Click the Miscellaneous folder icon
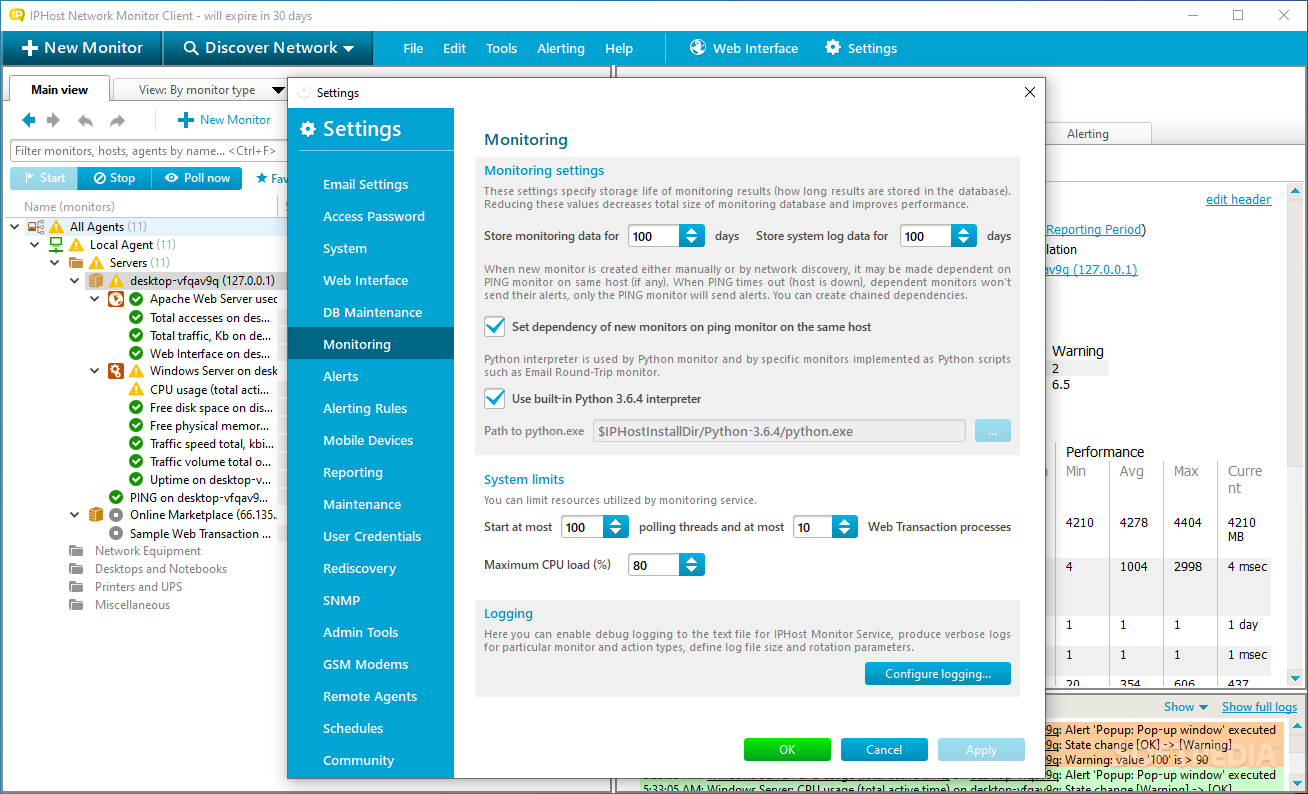 (x=76, y=605)
